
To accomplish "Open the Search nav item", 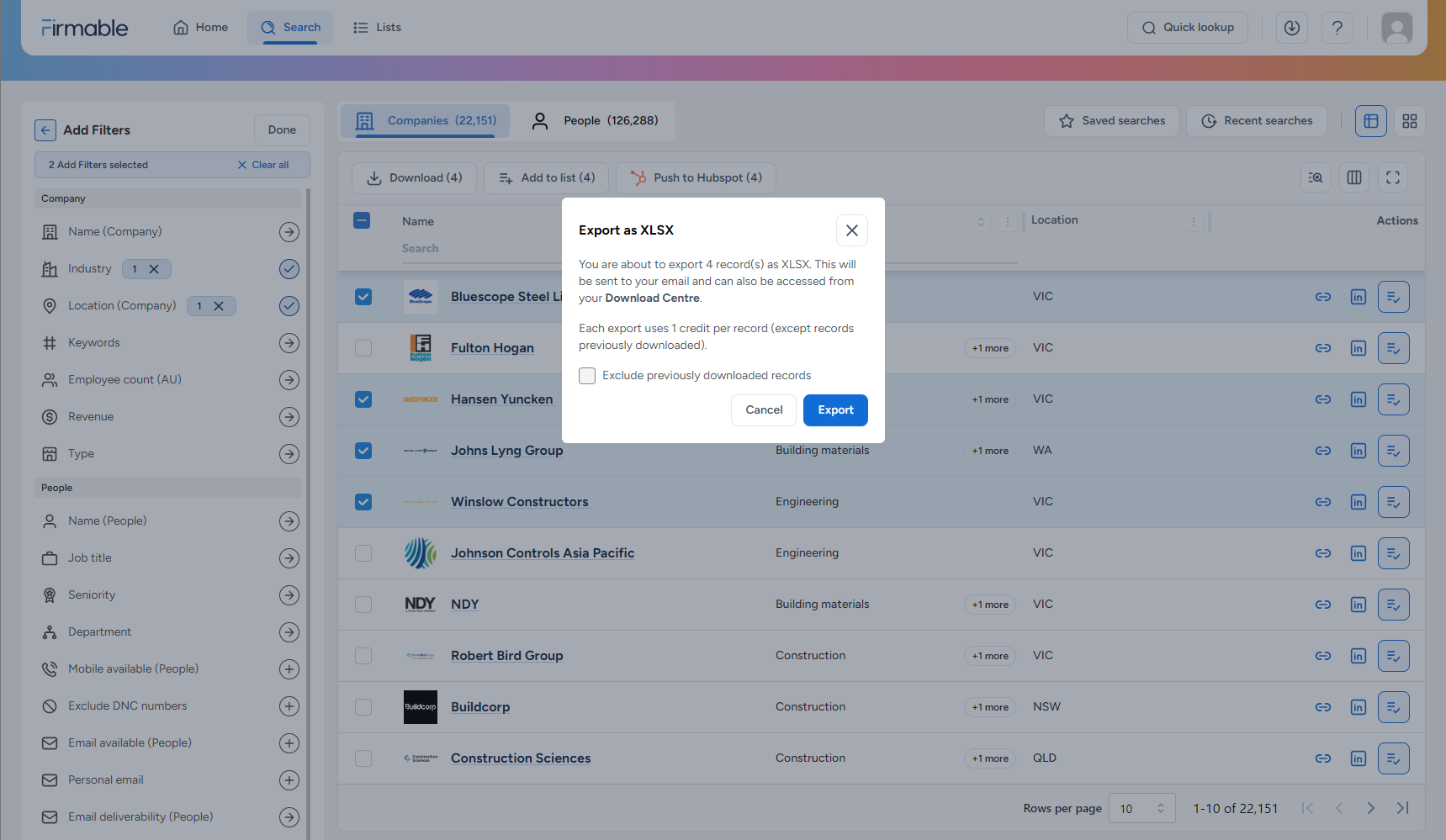I will pos(290,28).
